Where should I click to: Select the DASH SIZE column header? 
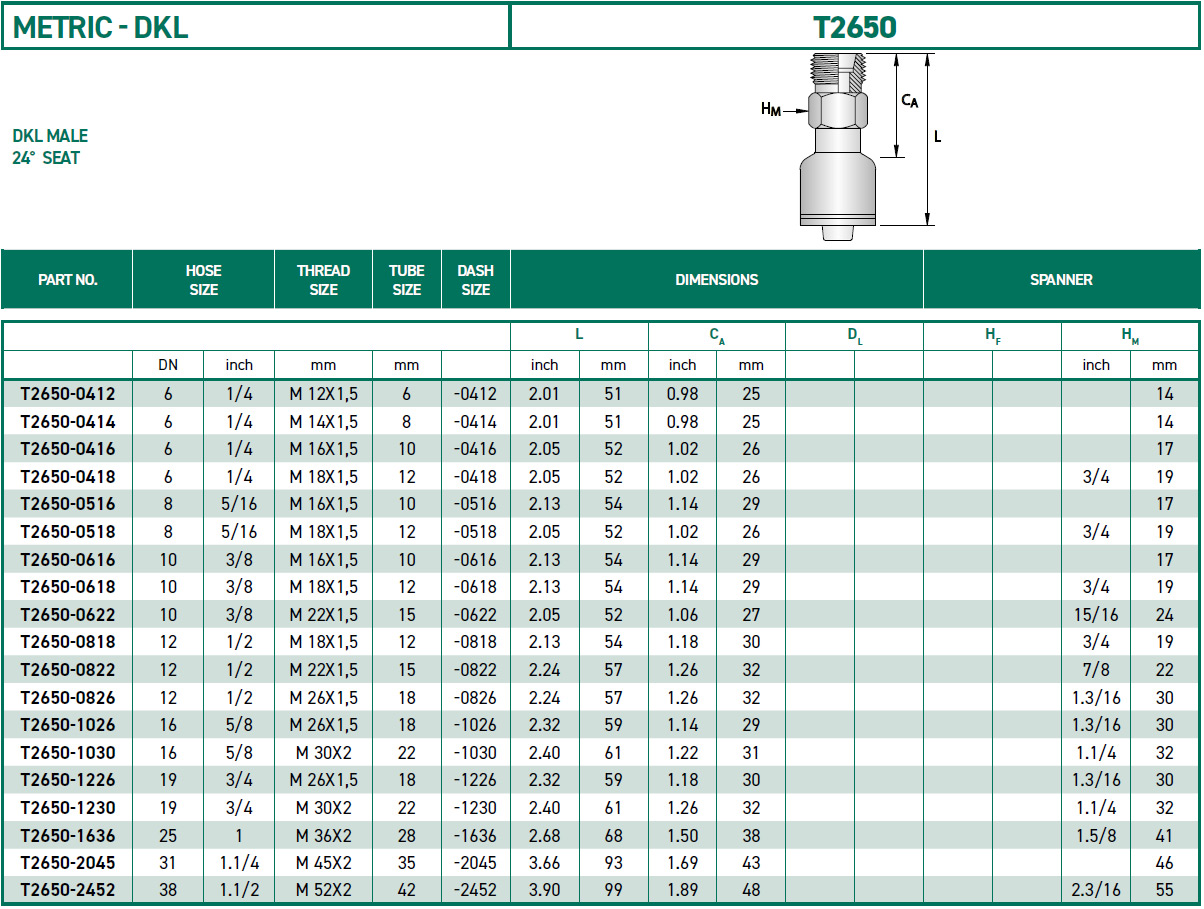pos(475,280)
